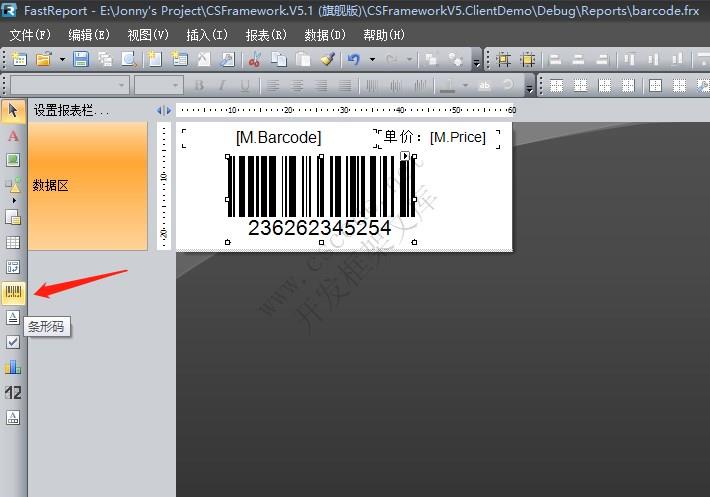Click the Cut scissors icon
710x497 pixels.
tap(255, 60)
